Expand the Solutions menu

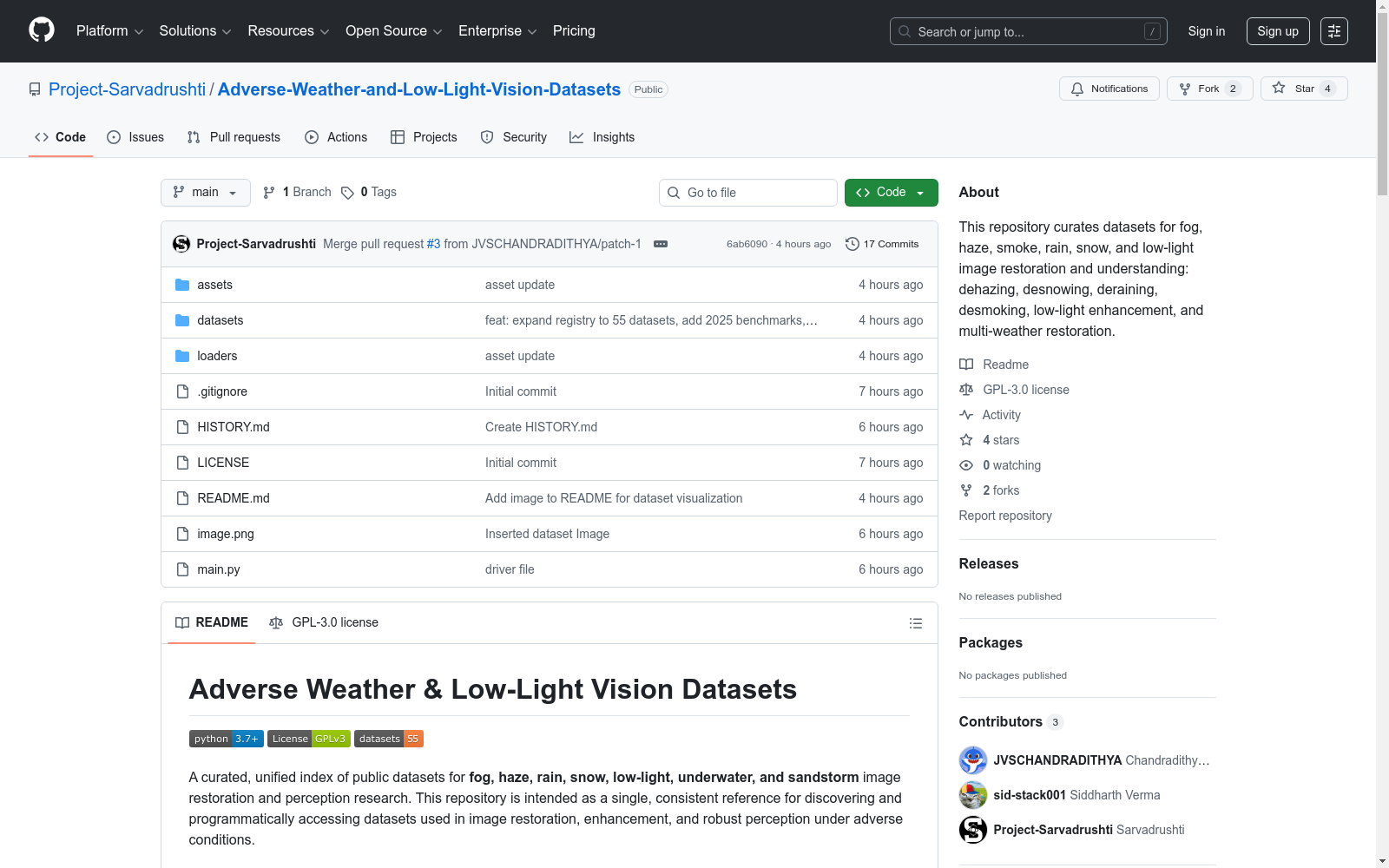pyautogui.click(x=195, y=31)
